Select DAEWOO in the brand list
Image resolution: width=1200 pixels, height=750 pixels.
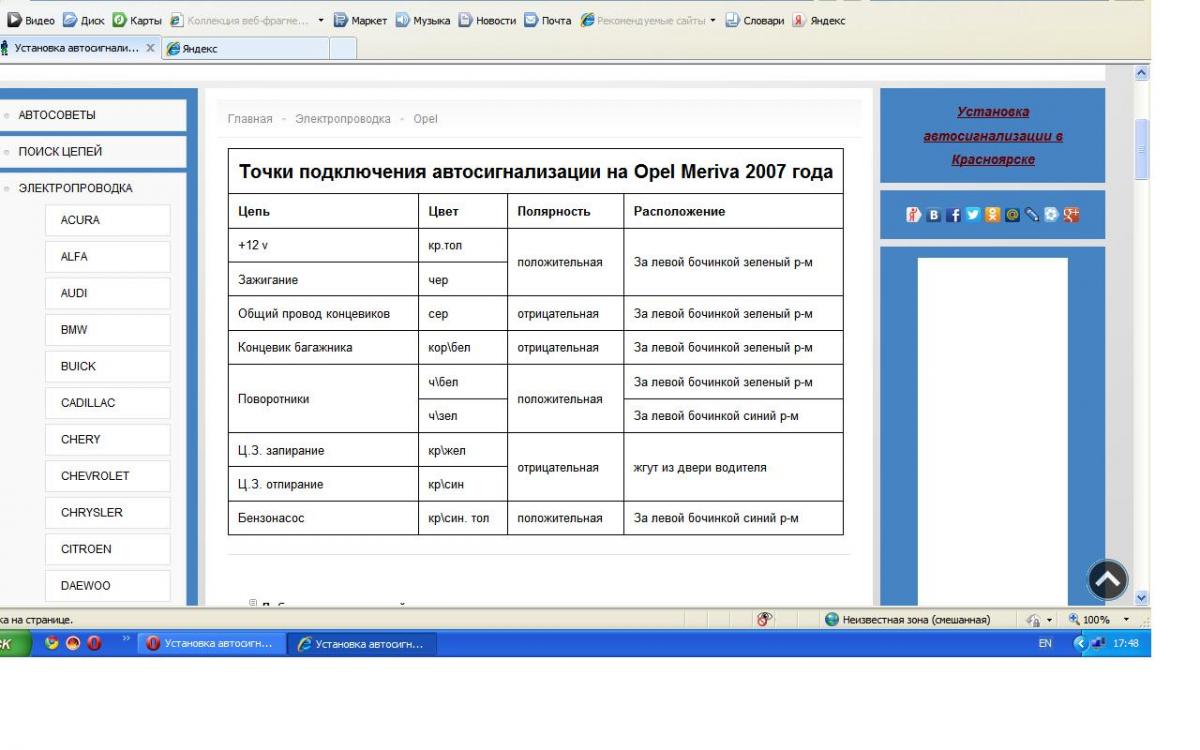(x=108, y=586)
